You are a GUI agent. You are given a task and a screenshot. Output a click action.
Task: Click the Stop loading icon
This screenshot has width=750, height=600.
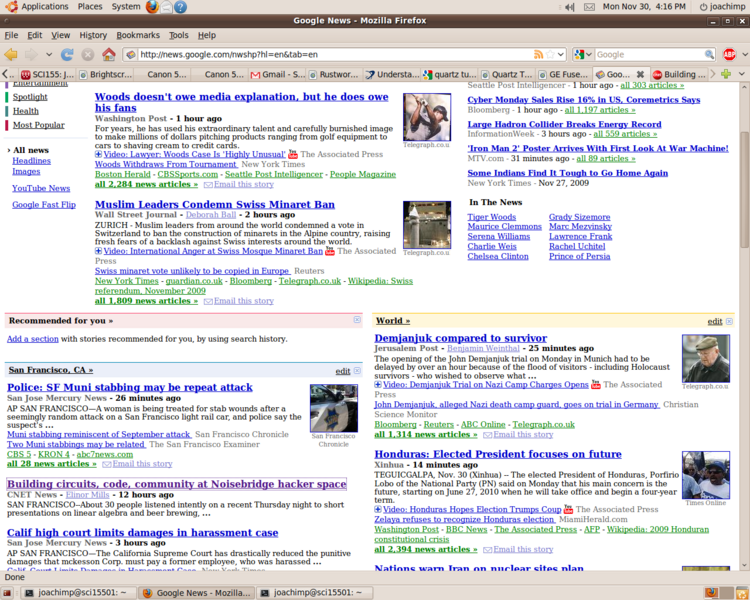coord(88,55)
